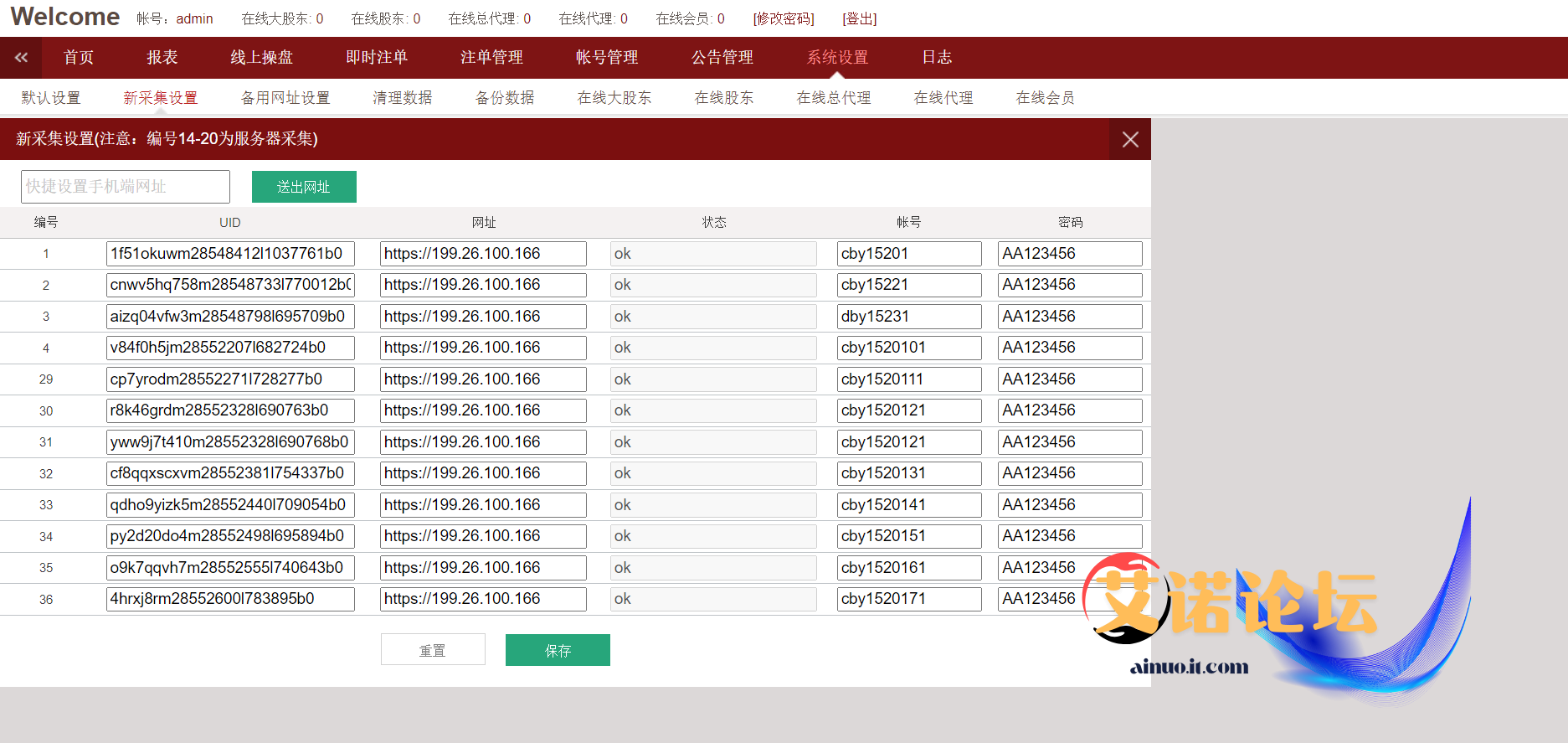Open the 线上操盘 menu
This screenshot has width=1568, height=743.
[x=262, y=57]
